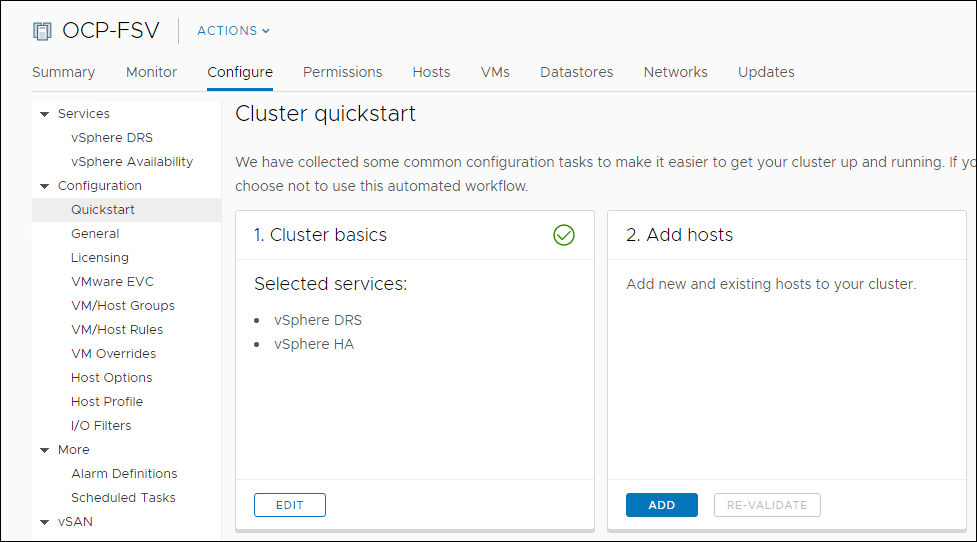Screen dimensions: 977x542
Task: Click 'Add new and existing hosts' description
Action: click(x=771, y=284)
